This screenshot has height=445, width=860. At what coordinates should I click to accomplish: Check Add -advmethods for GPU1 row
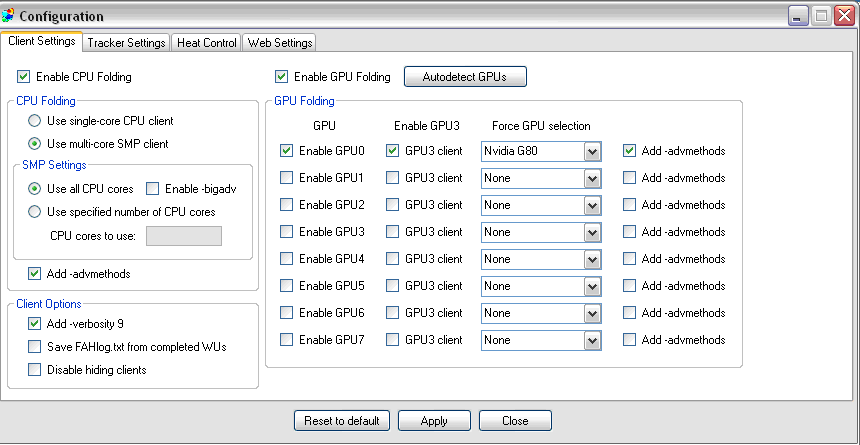coord(630,178)
